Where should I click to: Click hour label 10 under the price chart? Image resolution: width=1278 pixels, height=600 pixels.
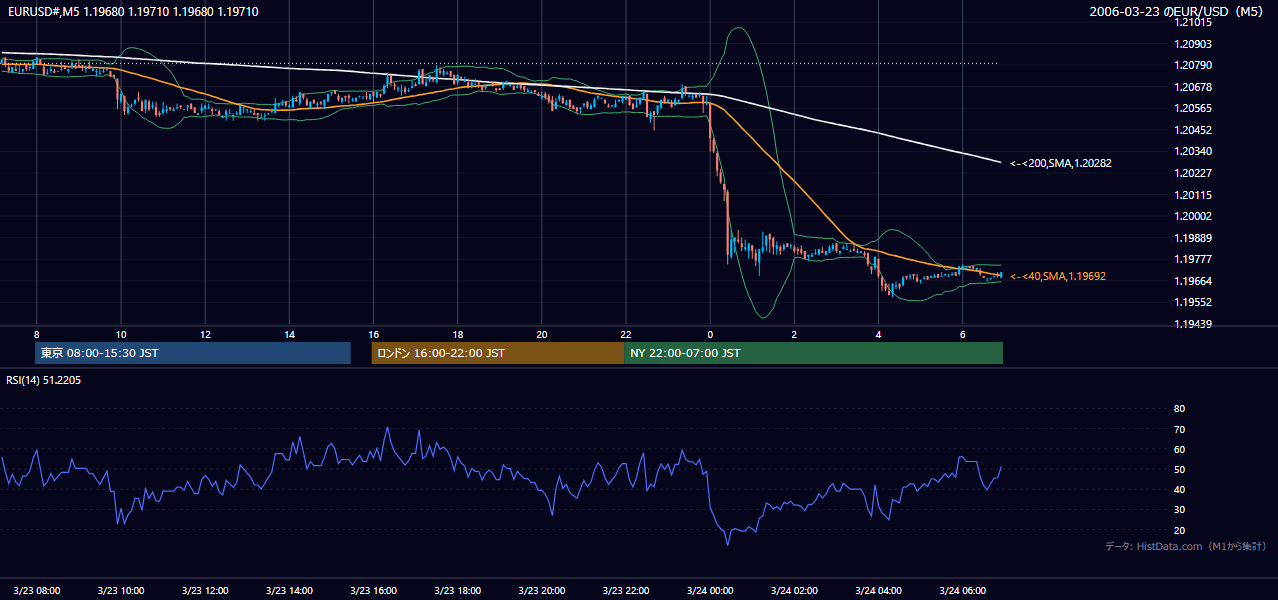(x=121, y=334)
